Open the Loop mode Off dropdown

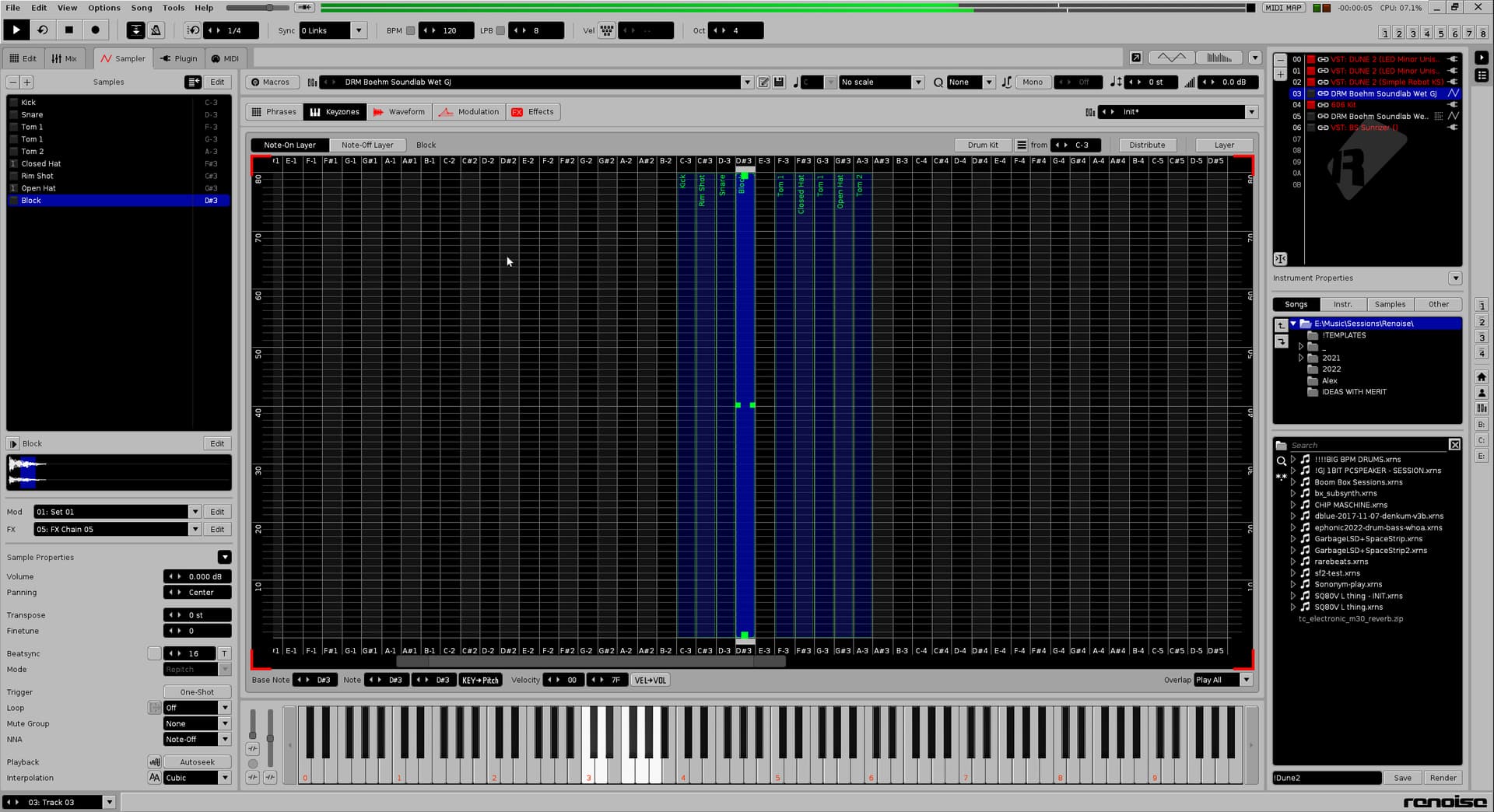225,708
